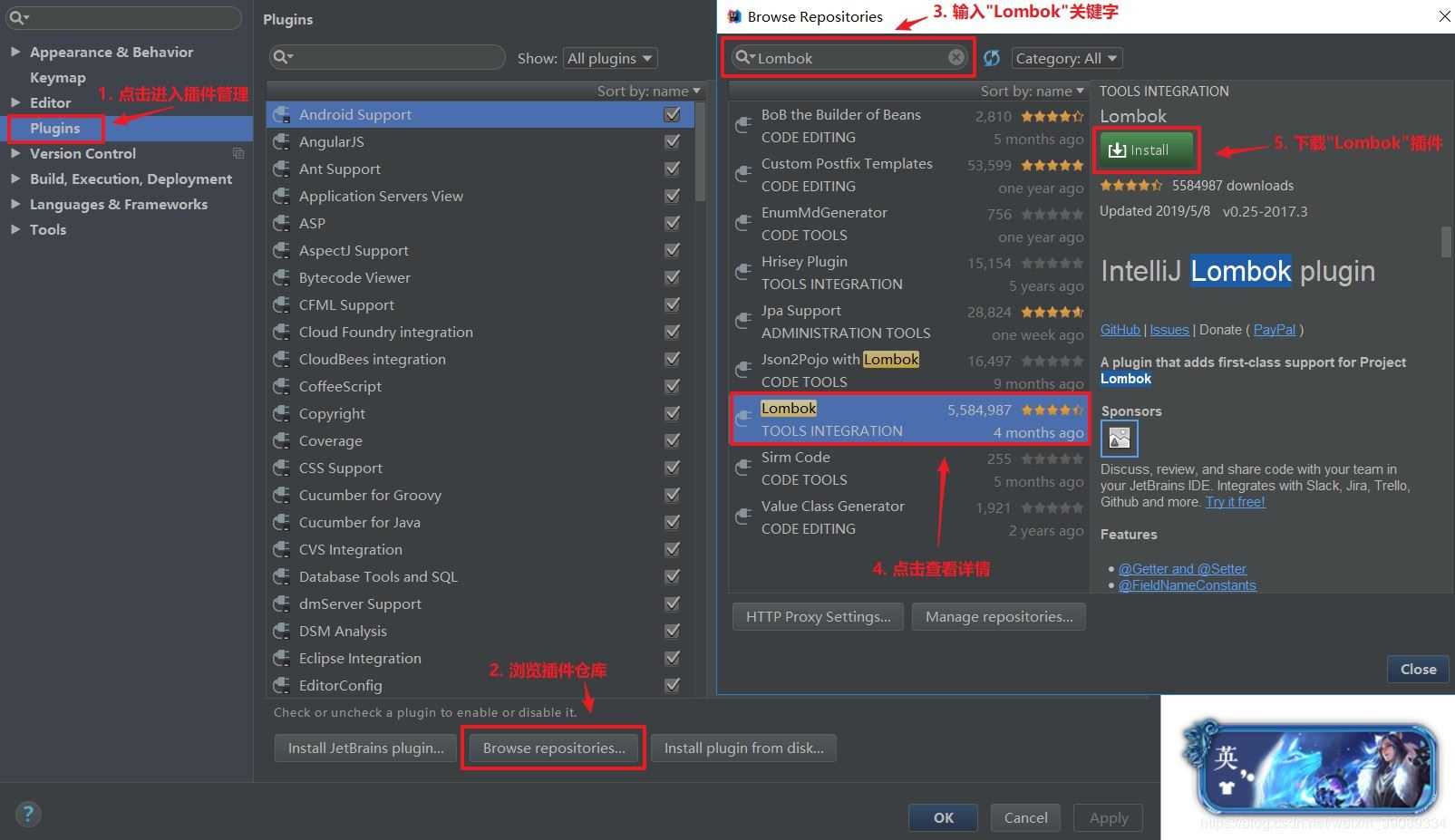The width and height of the screenshot is (1455, 840).
Task: Click the IntelliJ icon in Browse Repositories title bar
Action: tap(734, 16)
